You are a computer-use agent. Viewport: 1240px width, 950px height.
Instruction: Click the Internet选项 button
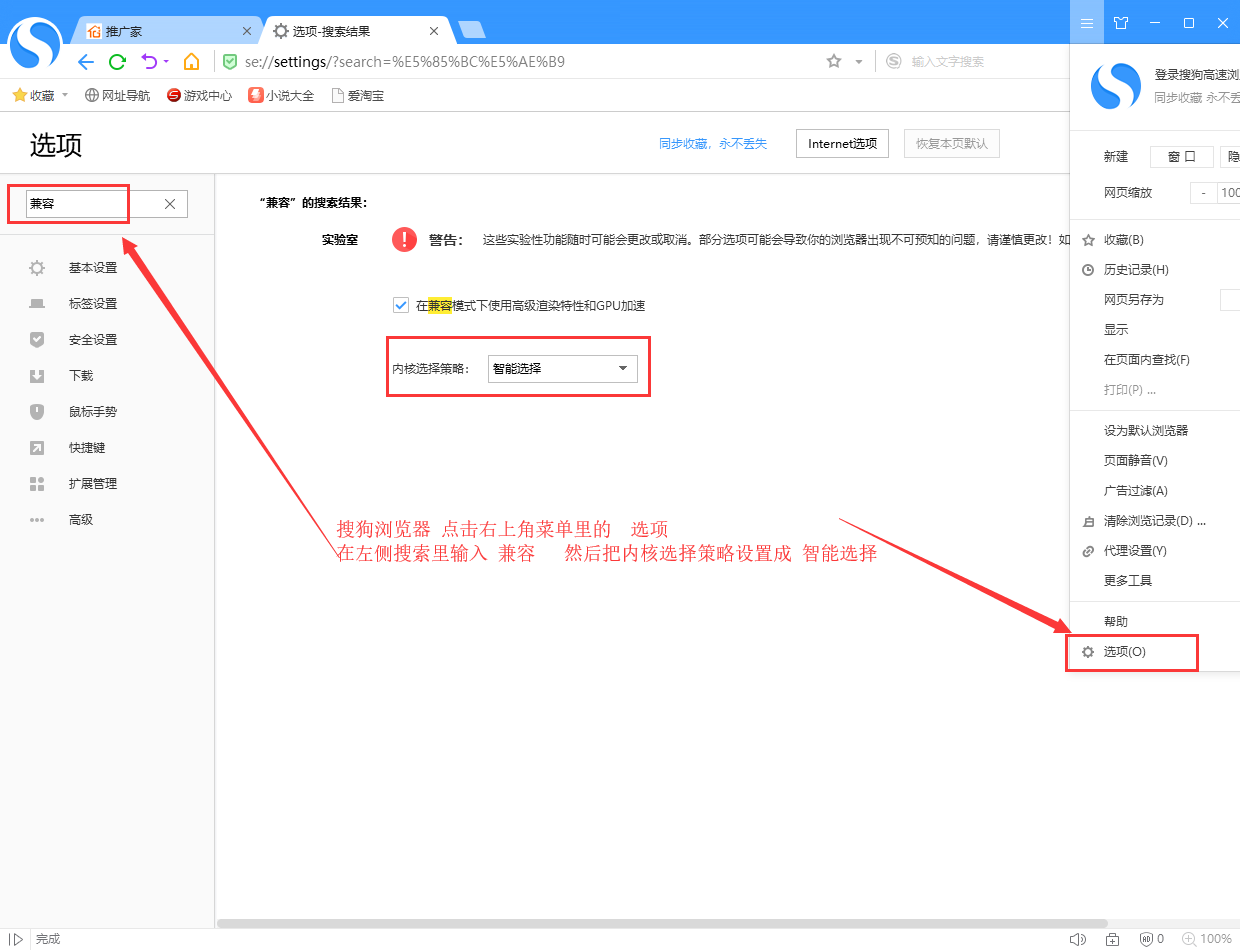[x=842, y=144]
